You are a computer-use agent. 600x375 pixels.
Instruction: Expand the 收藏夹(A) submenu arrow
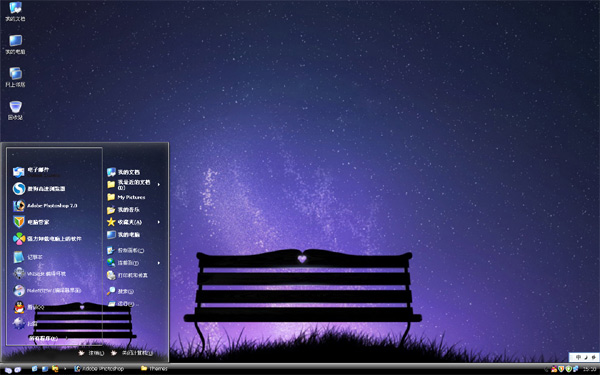[159, 222]
